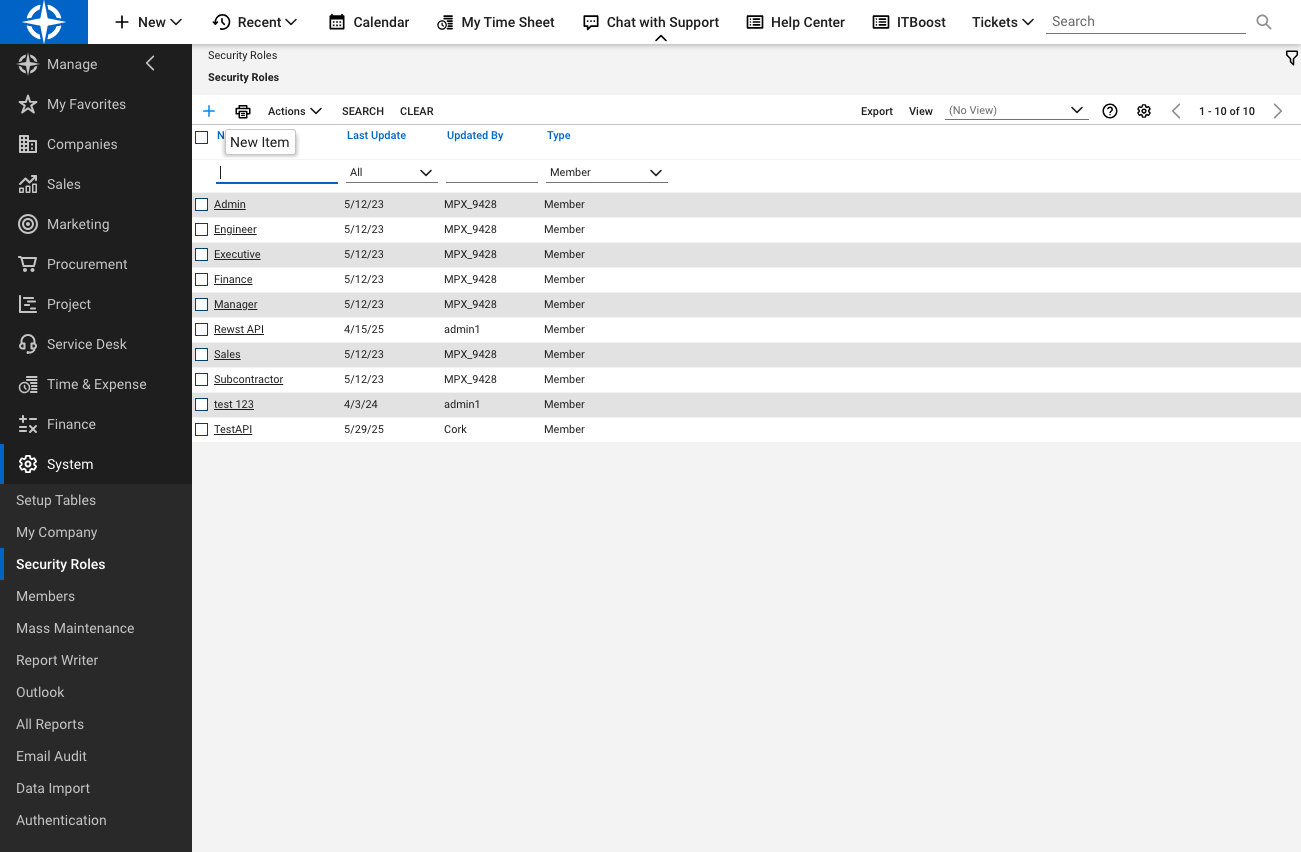Click the Export button
The height and width of the screenshot is (852, 1301).
pyautogui.click(x=877, y=111)
